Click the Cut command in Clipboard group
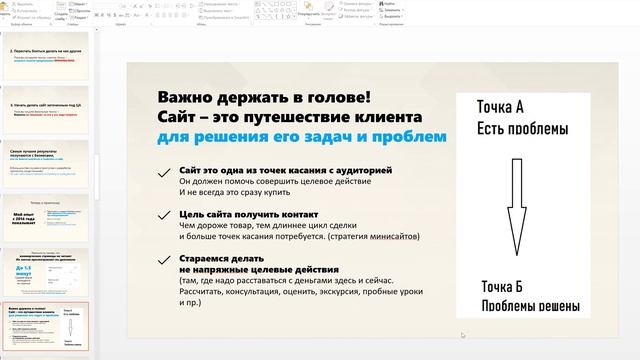The height and width of the screenshot is (360, 640). [23, 4]
